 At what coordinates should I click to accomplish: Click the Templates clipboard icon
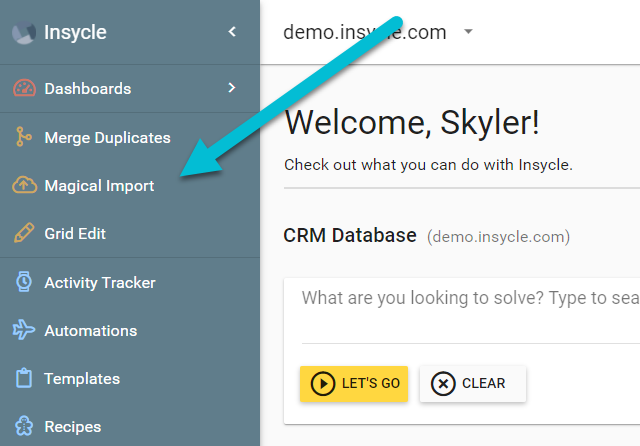24,378
